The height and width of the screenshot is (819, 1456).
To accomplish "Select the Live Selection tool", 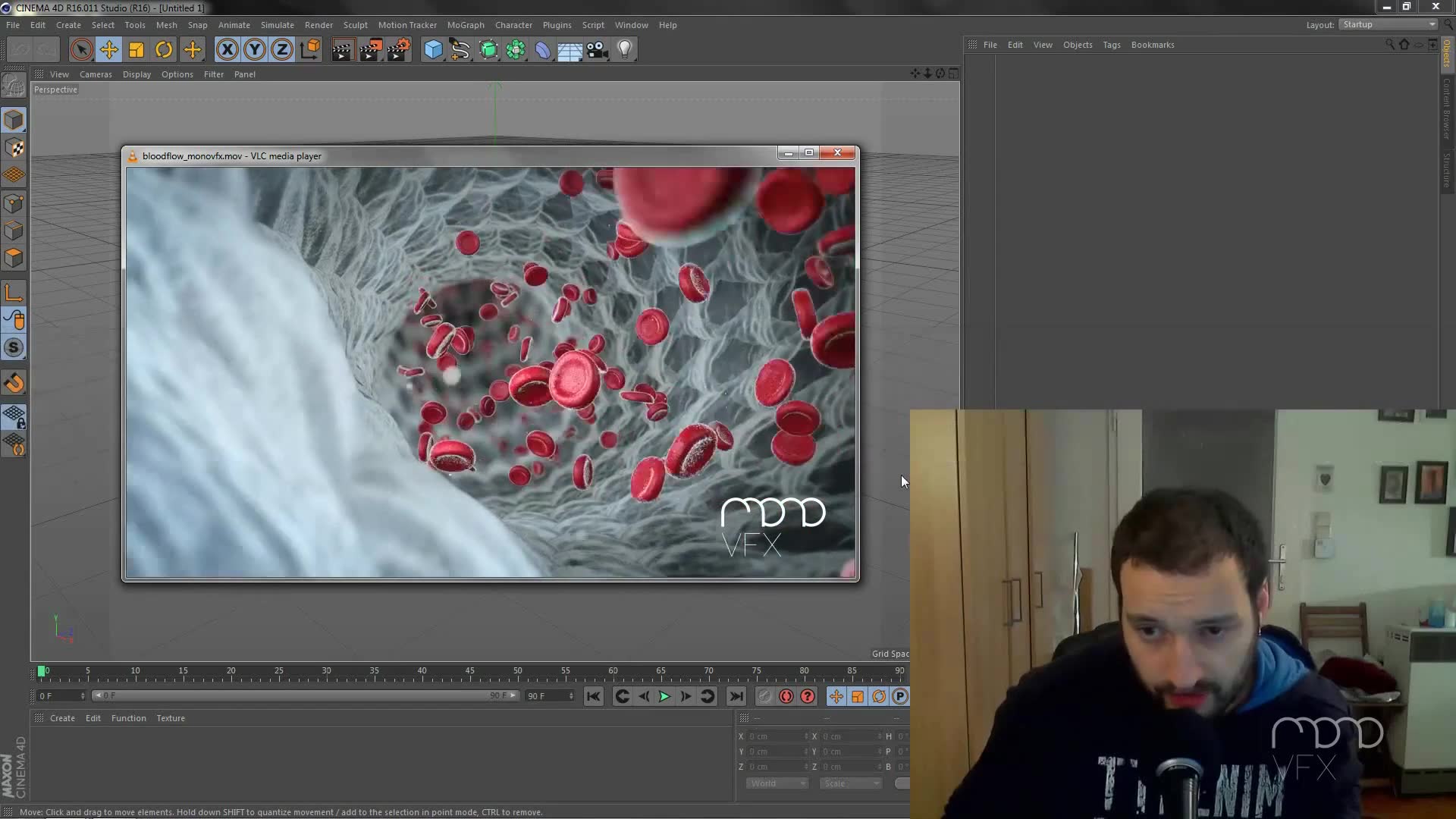I will (81, 49).
